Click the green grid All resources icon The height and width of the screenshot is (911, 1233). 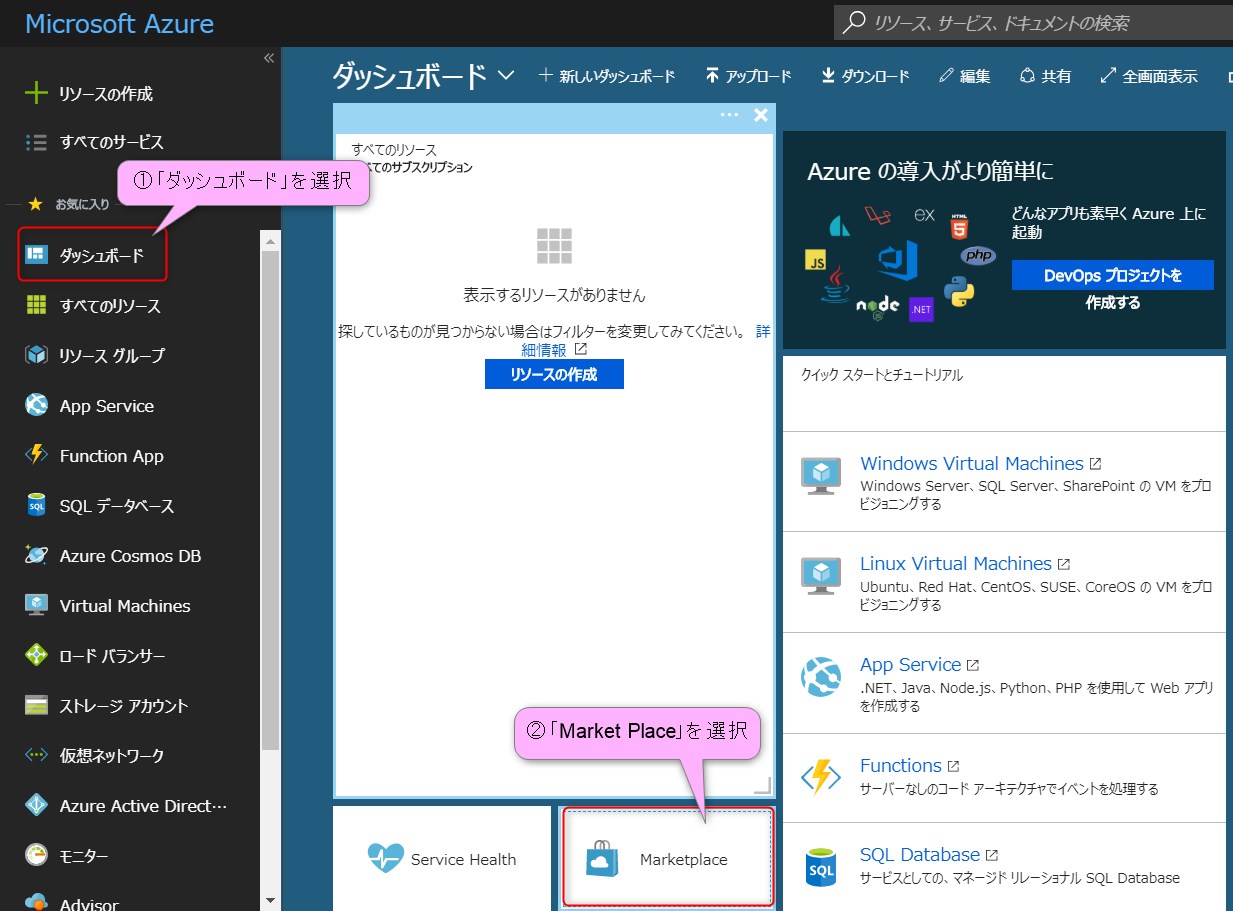[37, 305]
